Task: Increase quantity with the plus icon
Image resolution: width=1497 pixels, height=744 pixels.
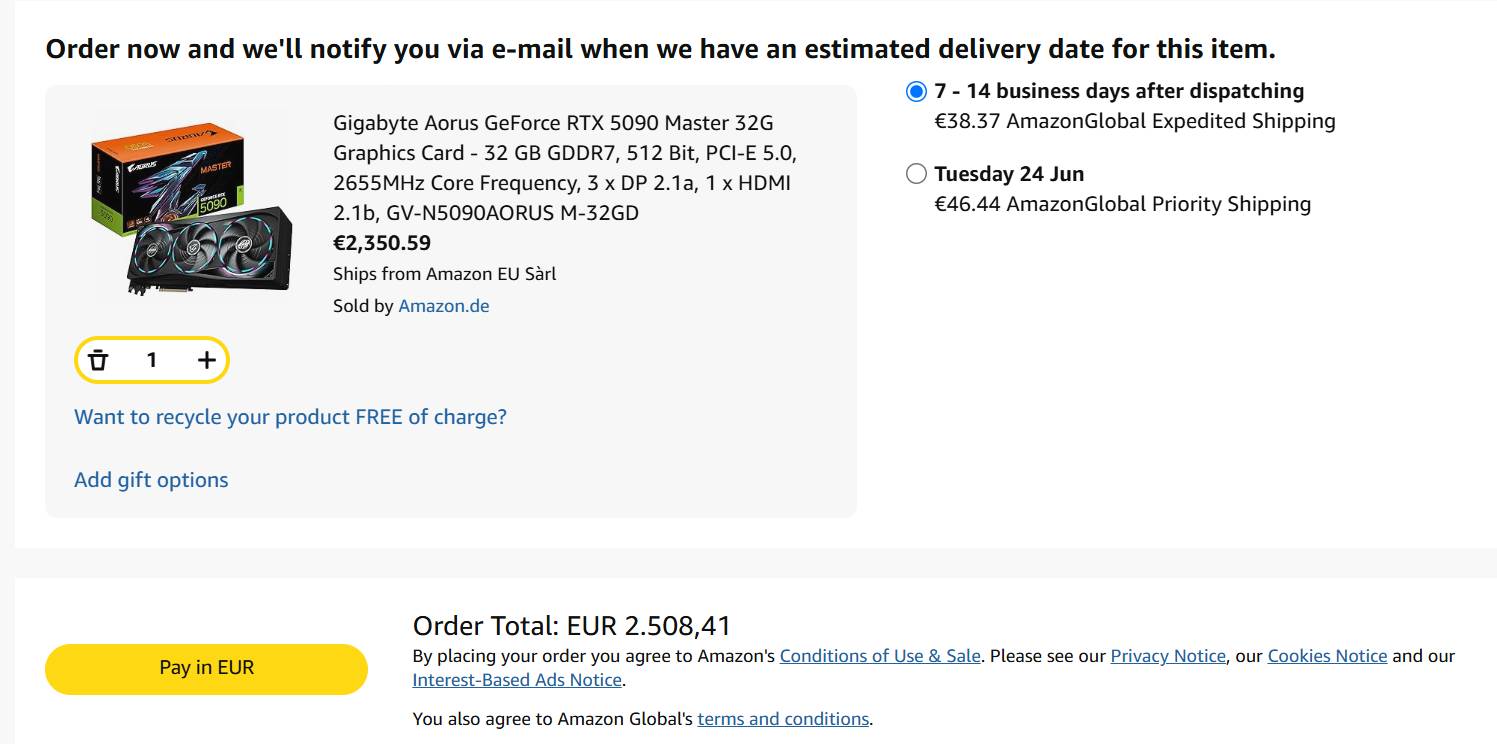Action: point(206,360)
